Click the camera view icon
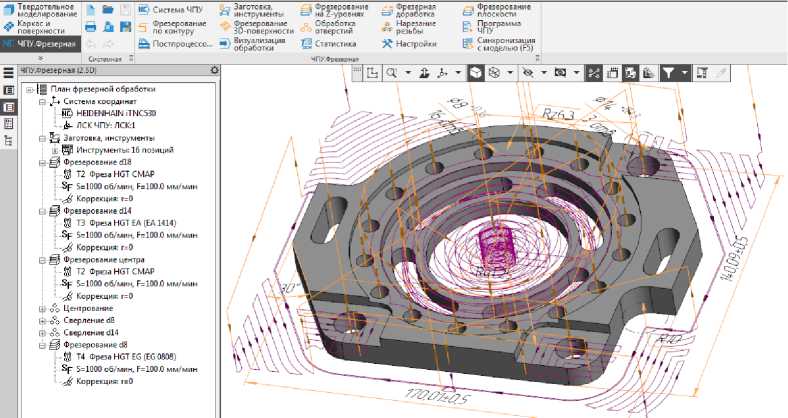The image size is (788, 418). click(x=560, y=73)
